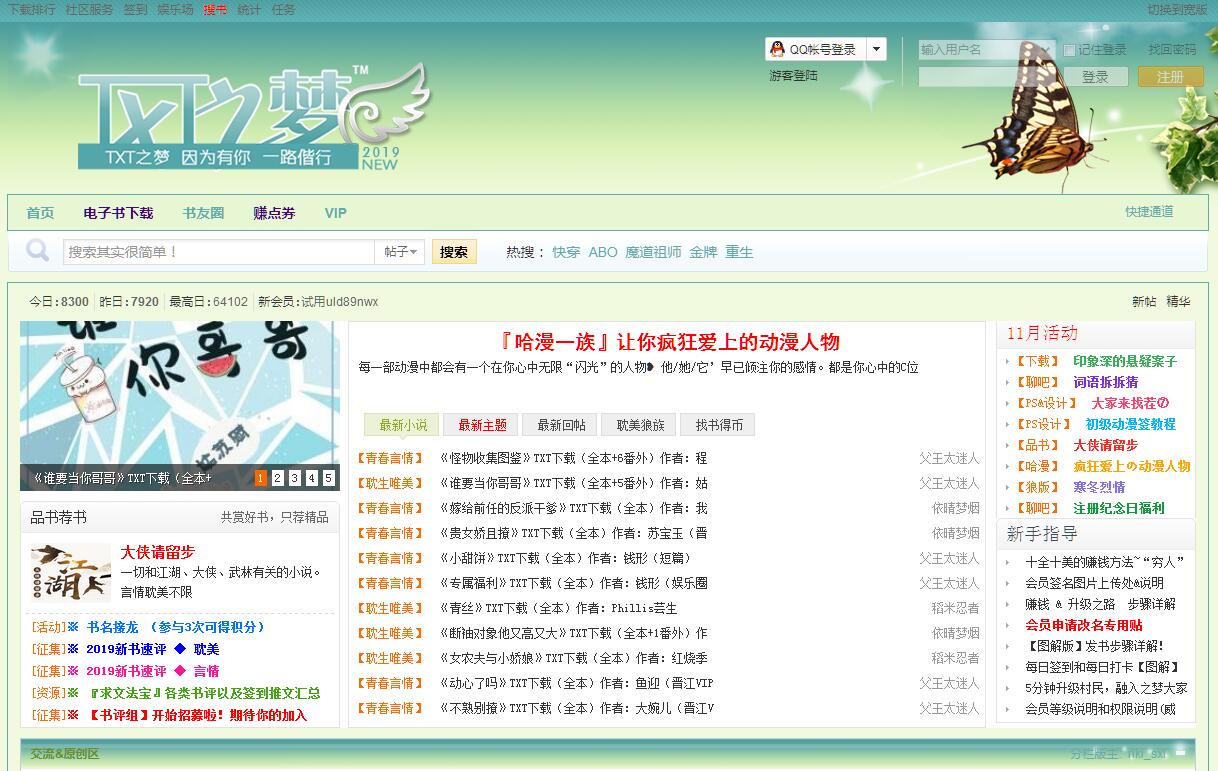Click the 找回密码 link
Viewport: 1218px width, 771px height.
pyautogui.click(x=1171, y=49)
